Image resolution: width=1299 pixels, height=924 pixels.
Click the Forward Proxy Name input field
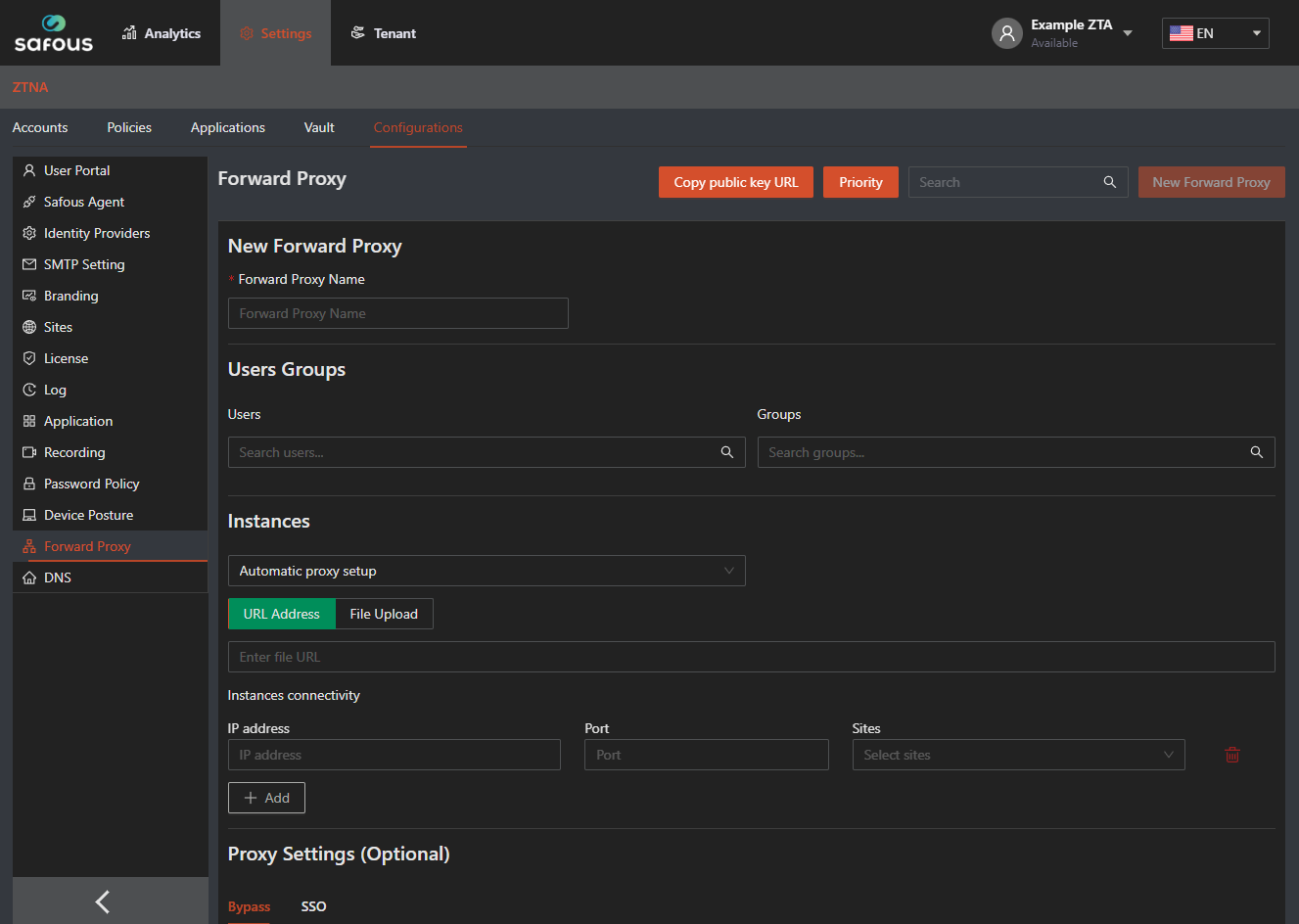(397, 313)
